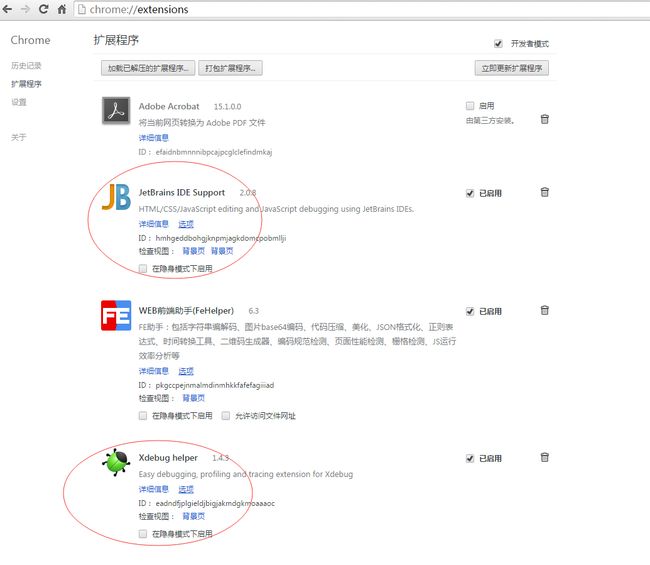Click the load unpacked extension button
This screenshot has height=565, width=650.
tap(148, 68)
